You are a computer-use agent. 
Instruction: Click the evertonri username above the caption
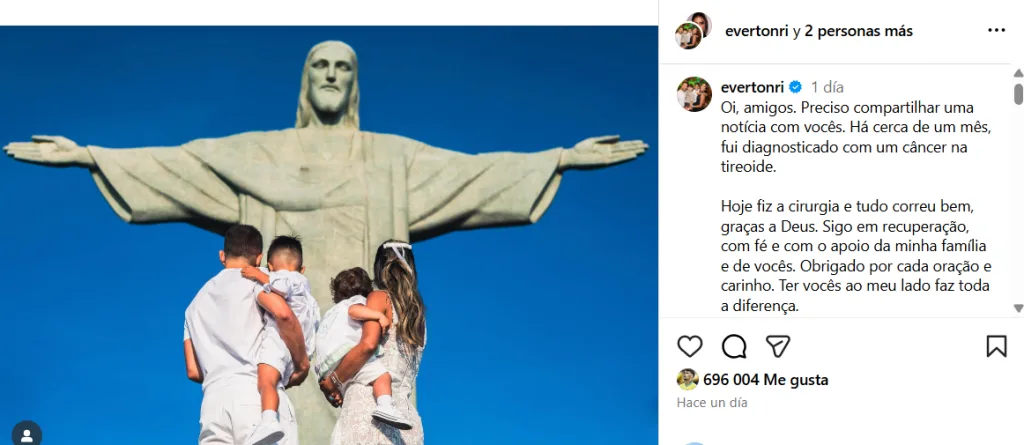752,87
